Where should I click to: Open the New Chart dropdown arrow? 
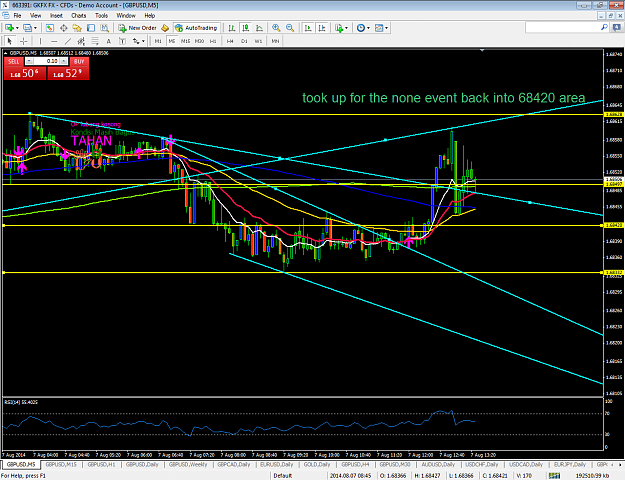tap(17, 28)
